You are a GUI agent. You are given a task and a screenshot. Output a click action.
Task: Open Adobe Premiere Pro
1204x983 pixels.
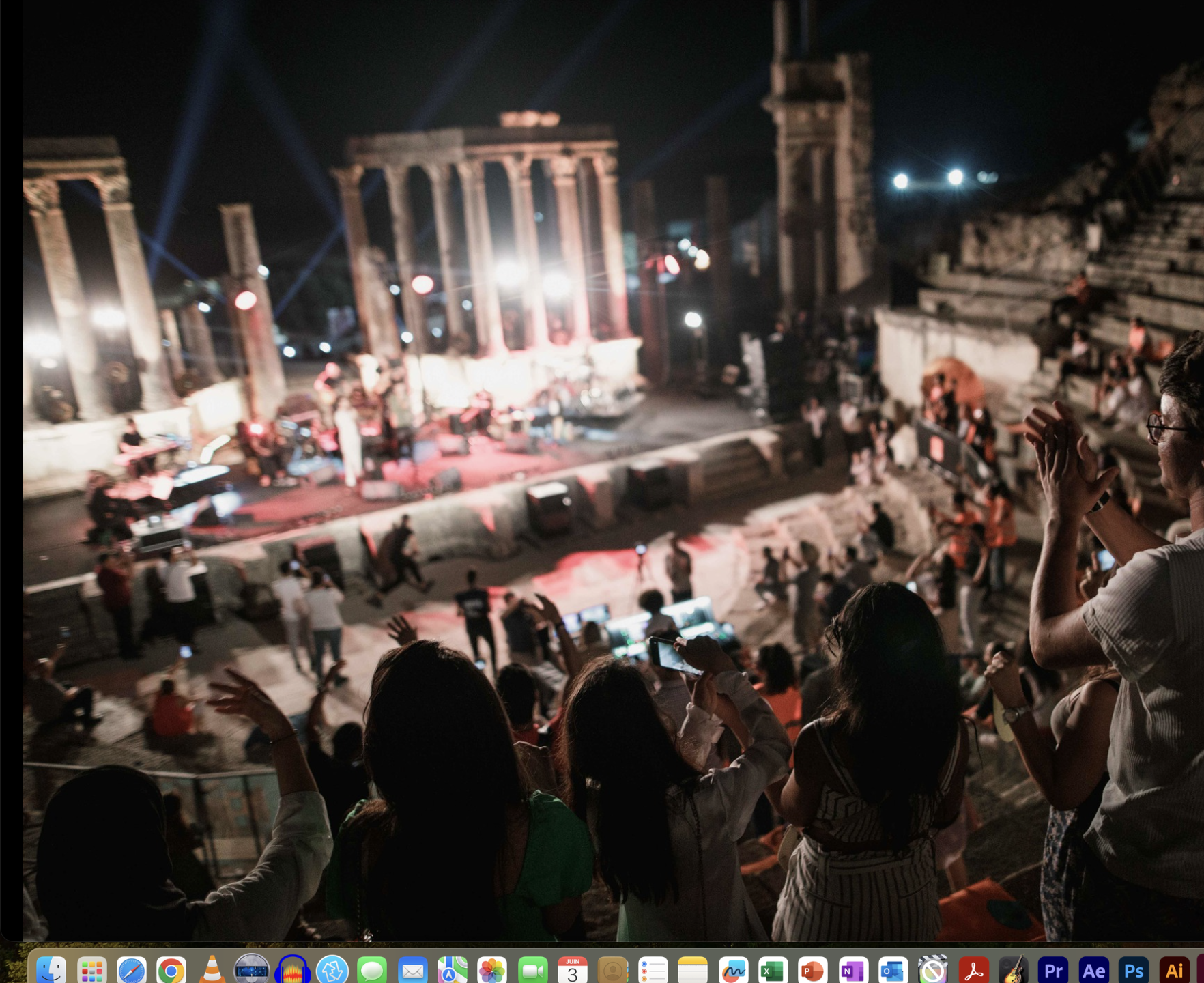tap(1053, 969)
